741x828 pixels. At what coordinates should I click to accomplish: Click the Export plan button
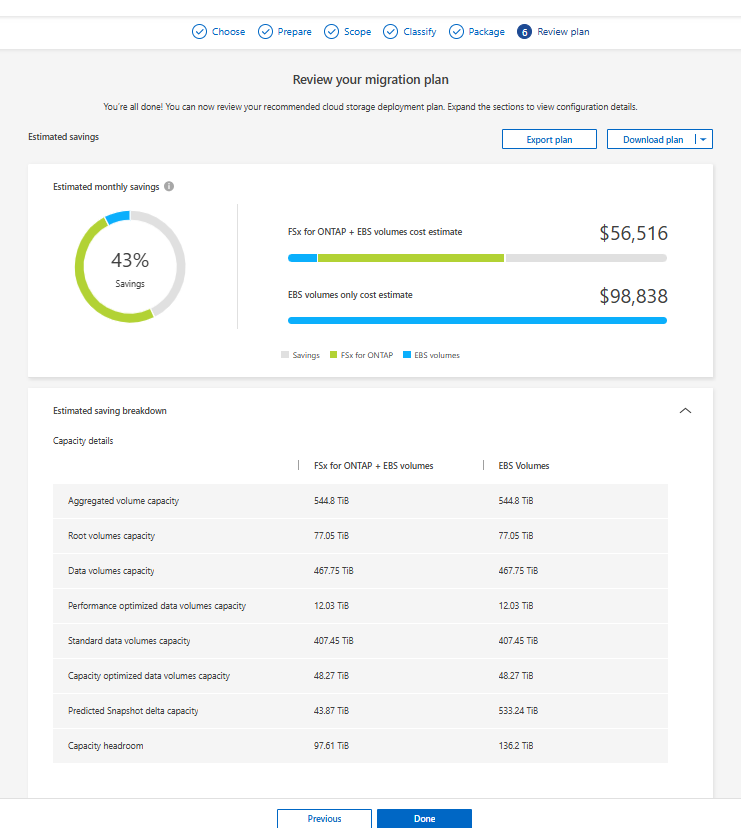[x=549, y=139]
